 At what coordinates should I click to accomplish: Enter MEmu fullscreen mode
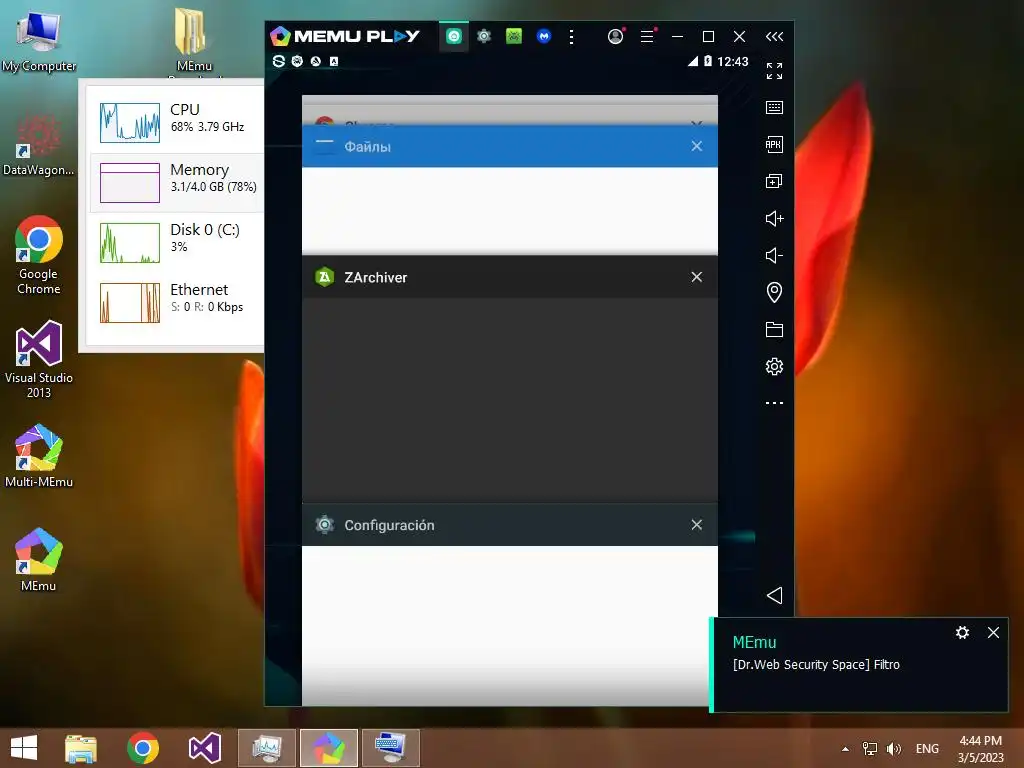click(x=775, y=71)
